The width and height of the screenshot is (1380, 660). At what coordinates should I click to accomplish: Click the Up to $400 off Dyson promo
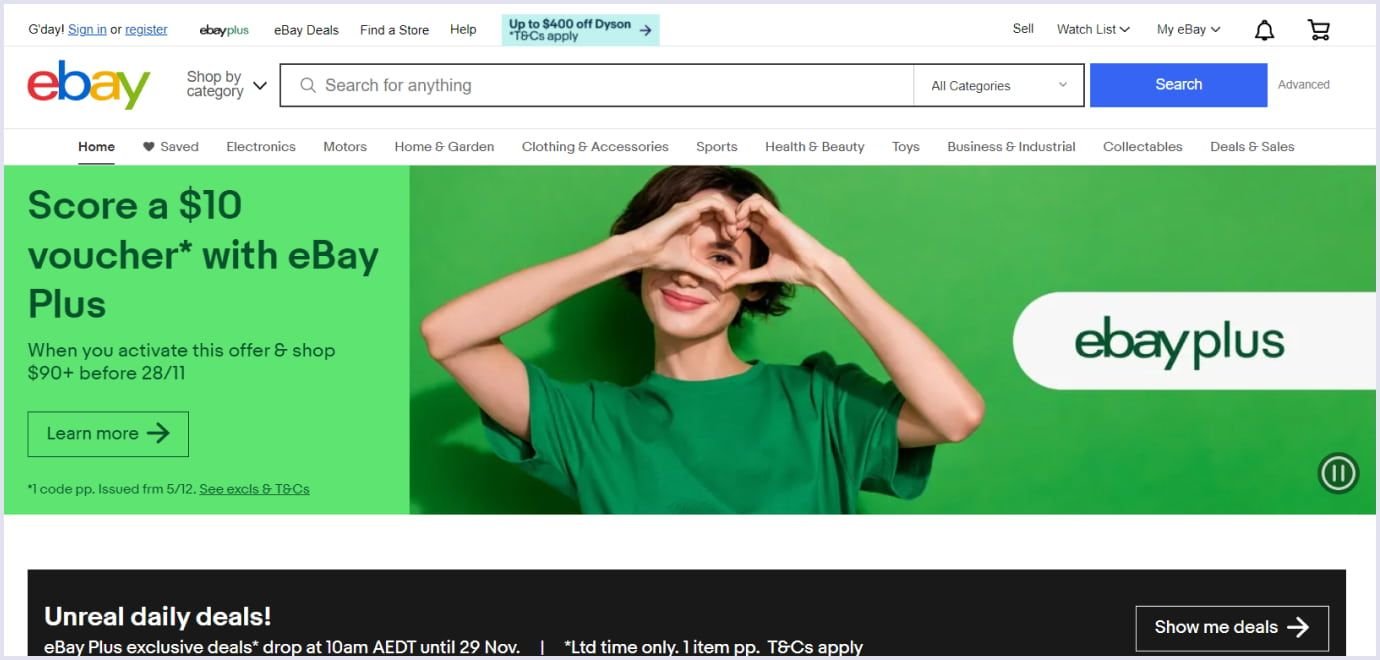point(580,30)
